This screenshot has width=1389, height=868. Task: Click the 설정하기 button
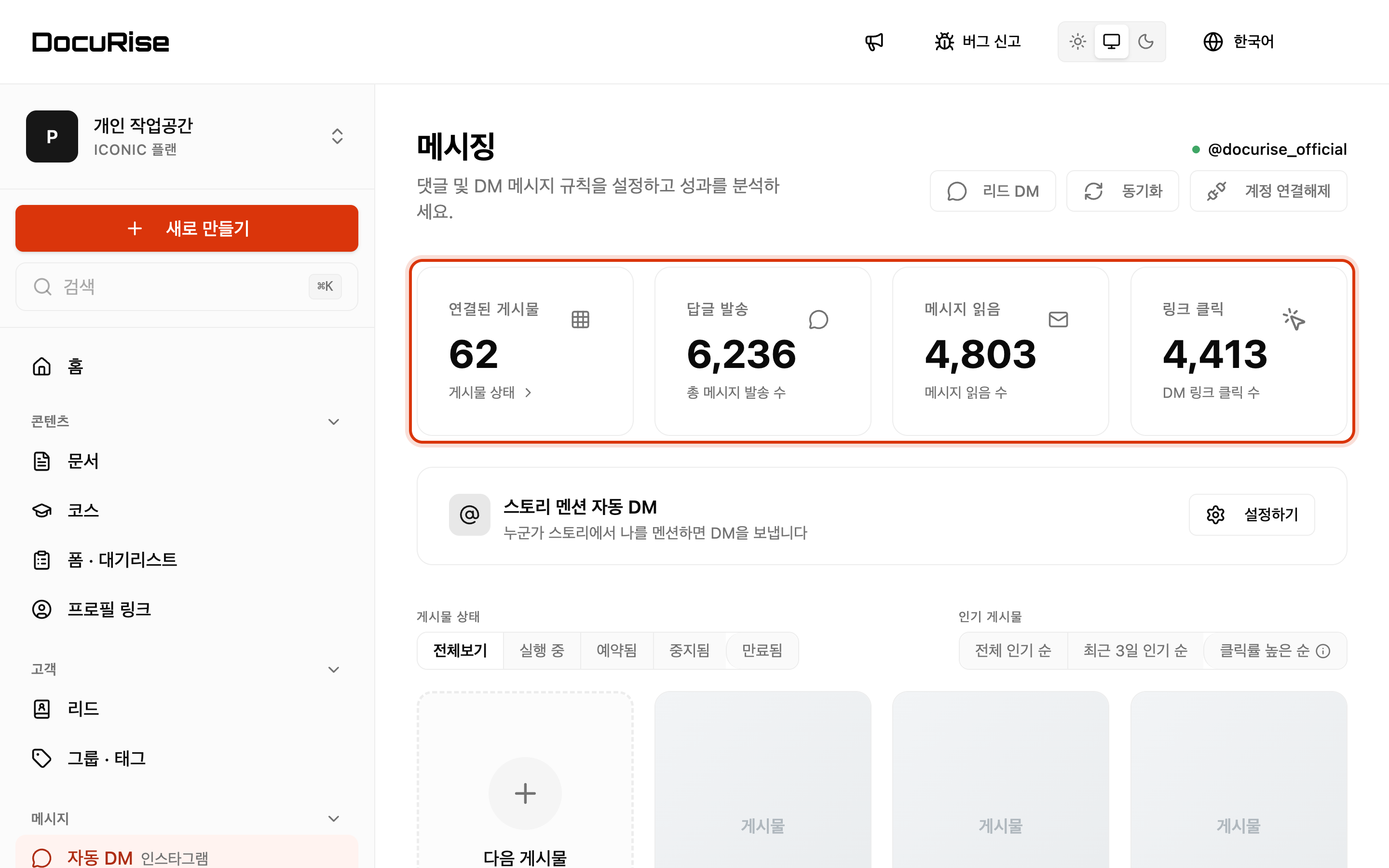coord(1251,515)
